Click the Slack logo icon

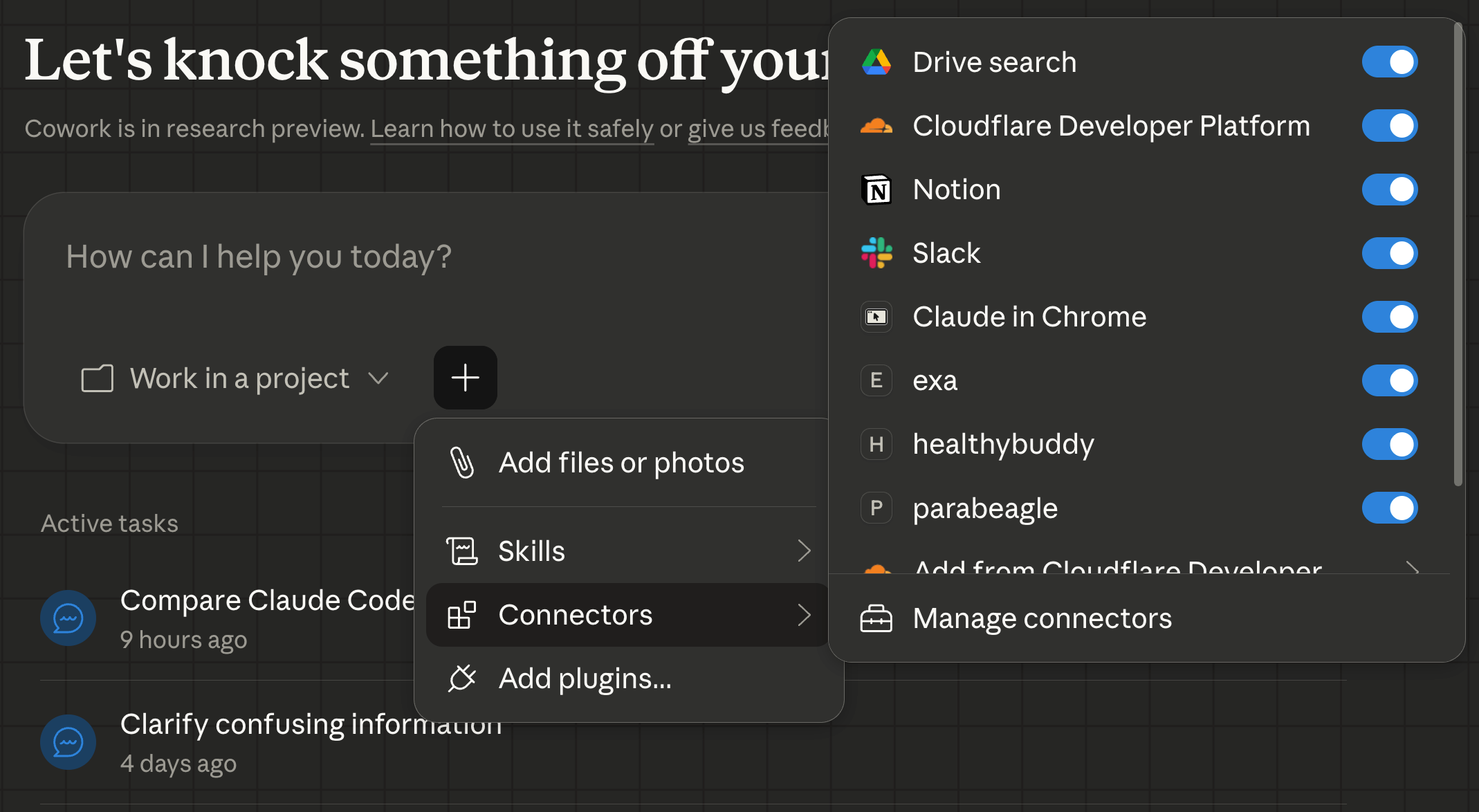876,253
